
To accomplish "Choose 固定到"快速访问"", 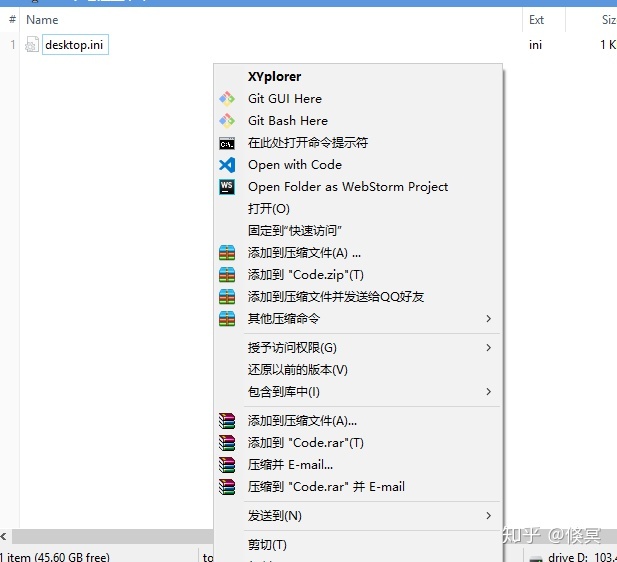I will (358, 231).
